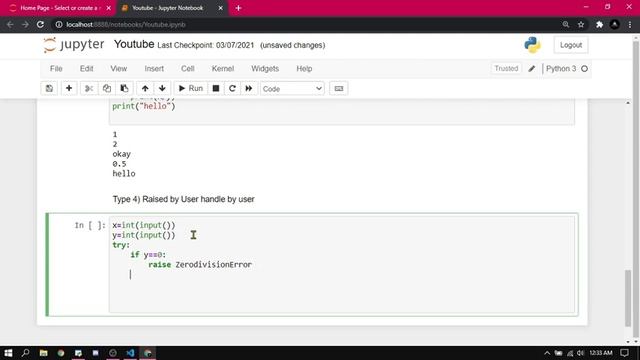Viewport: 640px width, 360px height.
Task: Copy selected cells icon
Action: [107, 89]
